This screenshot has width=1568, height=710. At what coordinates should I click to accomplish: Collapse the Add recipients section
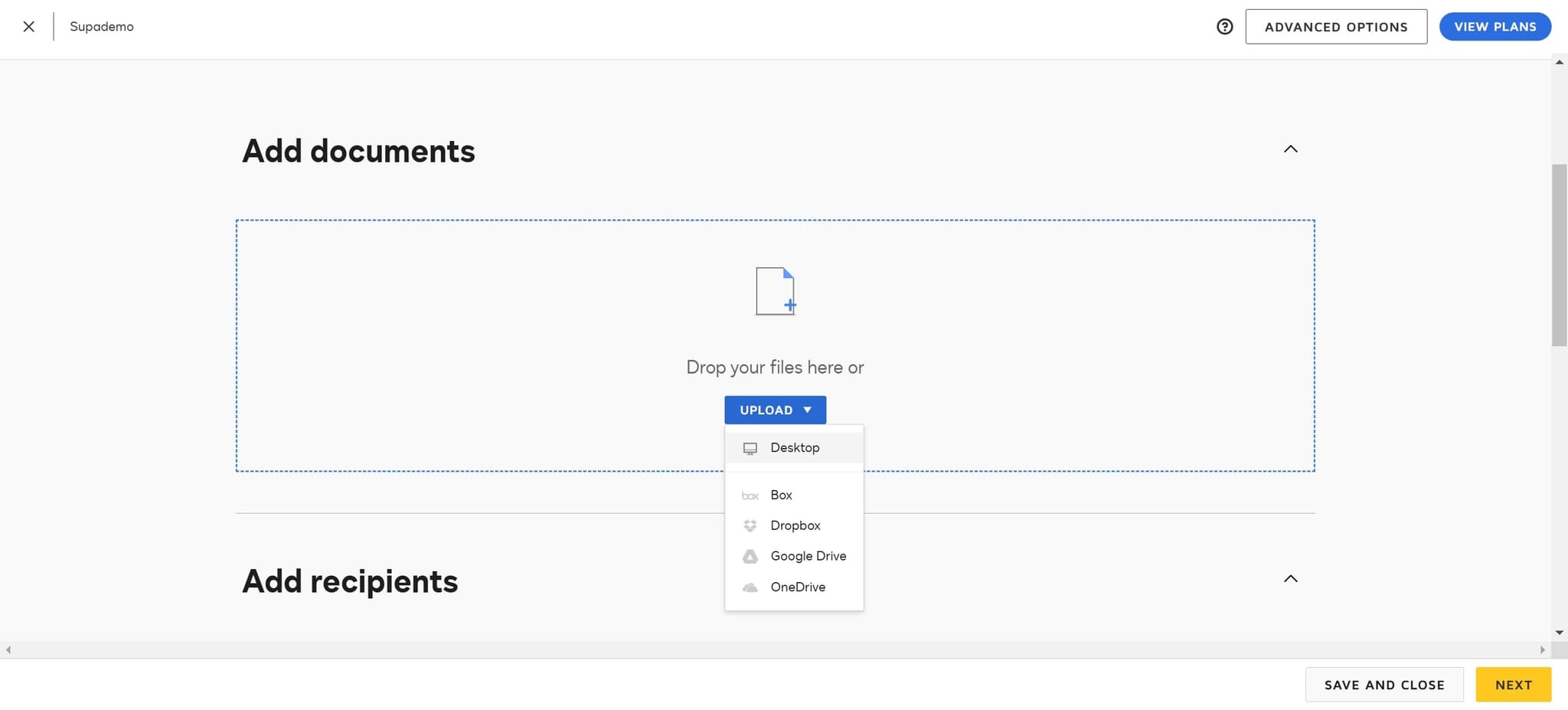tap(1291, 578)
